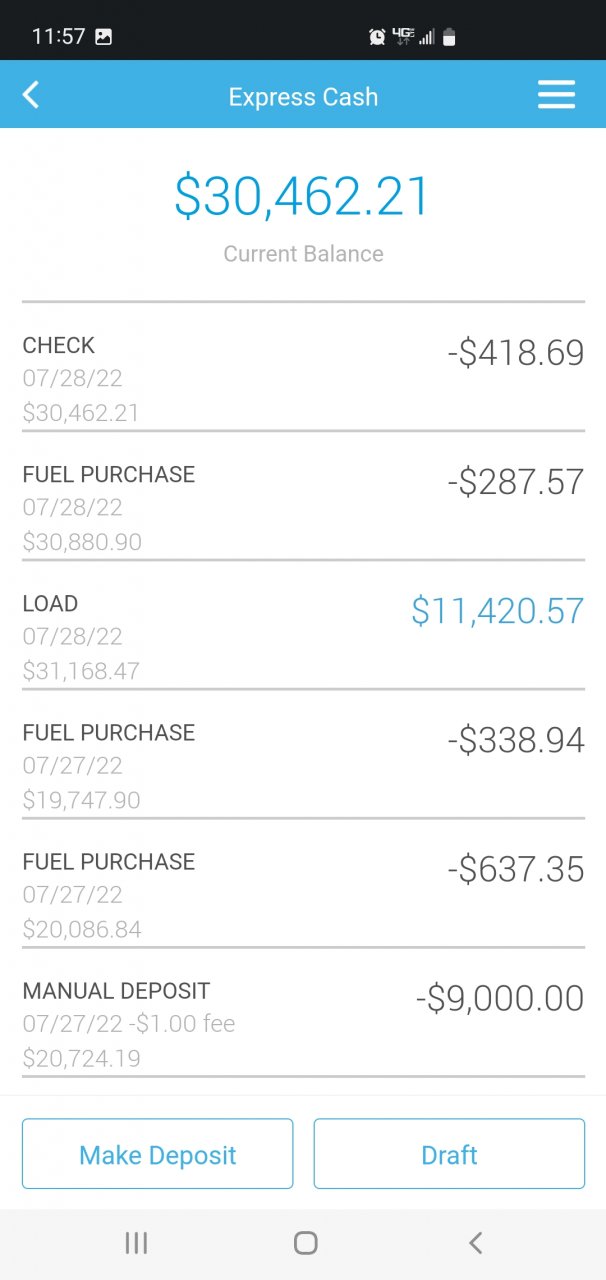This screenshot has height=1280, width=606.
Task: Open the CHECK transaction of -$418.69
Action: (303, 378)
